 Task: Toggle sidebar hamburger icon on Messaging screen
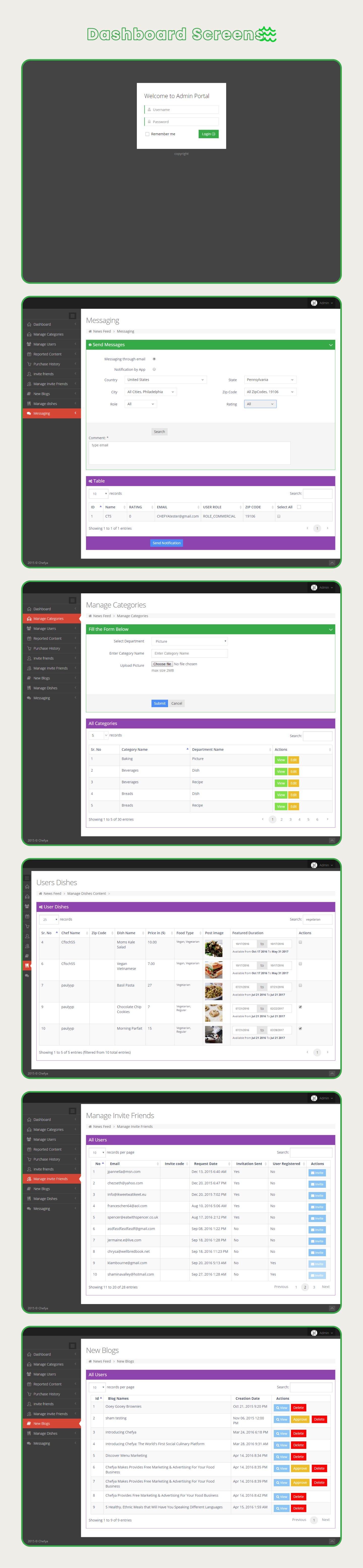pyautogui.click(x=73, y=315)
